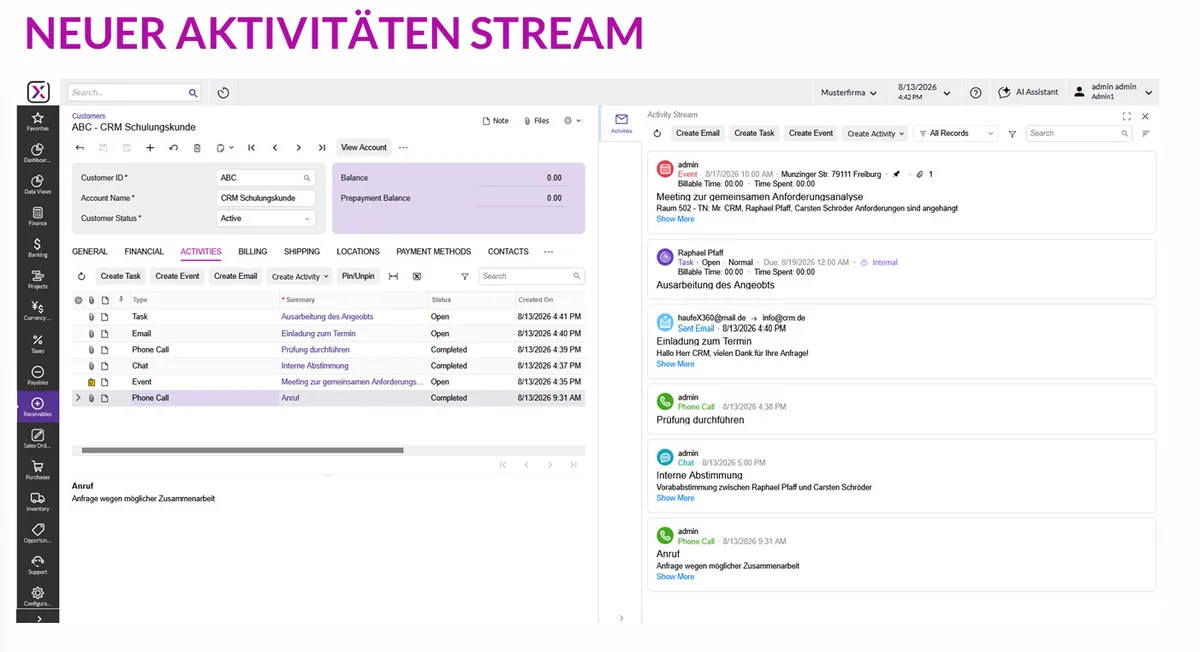
Task: Open the Taxes workspace
Action: pyautogui.click(x=37, y=344)
